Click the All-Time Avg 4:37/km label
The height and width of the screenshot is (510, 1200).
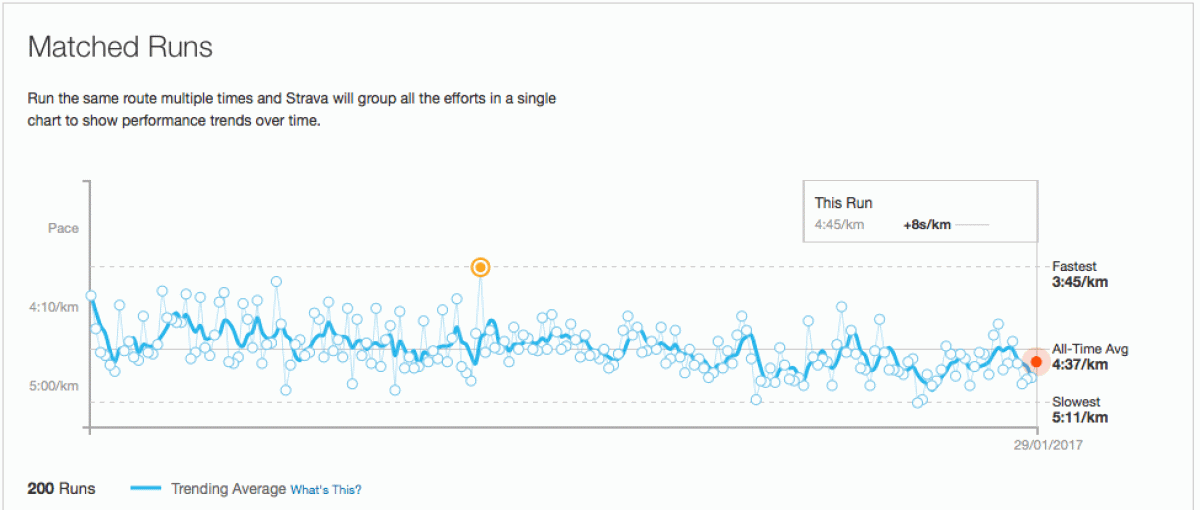pos(1090,357)
